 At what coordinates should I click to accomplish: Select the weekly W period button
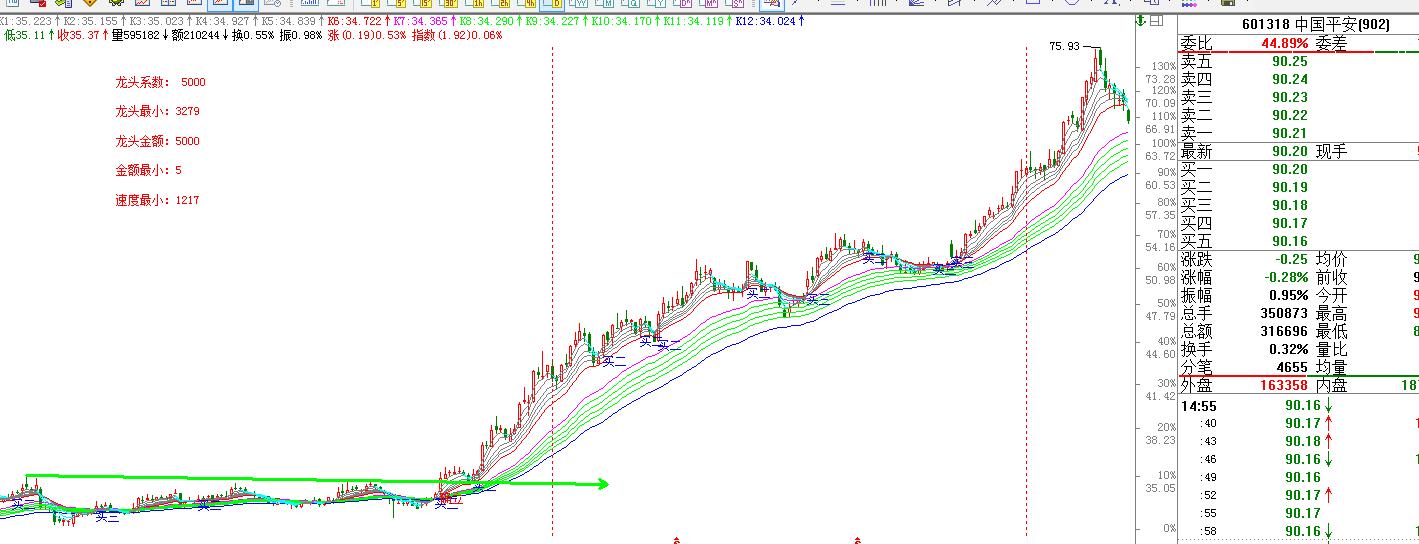click(x=578, y=4)
